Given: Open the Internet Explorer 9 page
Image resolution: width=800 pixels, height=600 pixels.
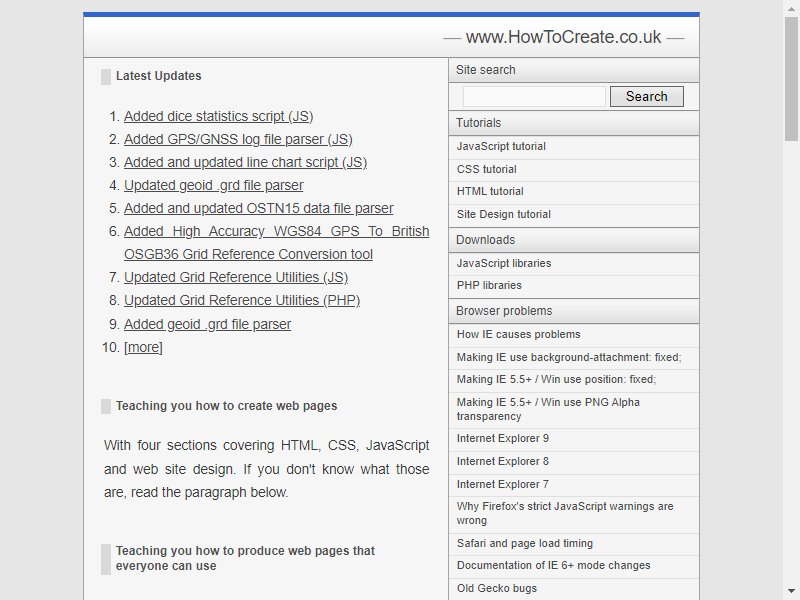Looking at the screenshot, I should click(x=574, y=438).
